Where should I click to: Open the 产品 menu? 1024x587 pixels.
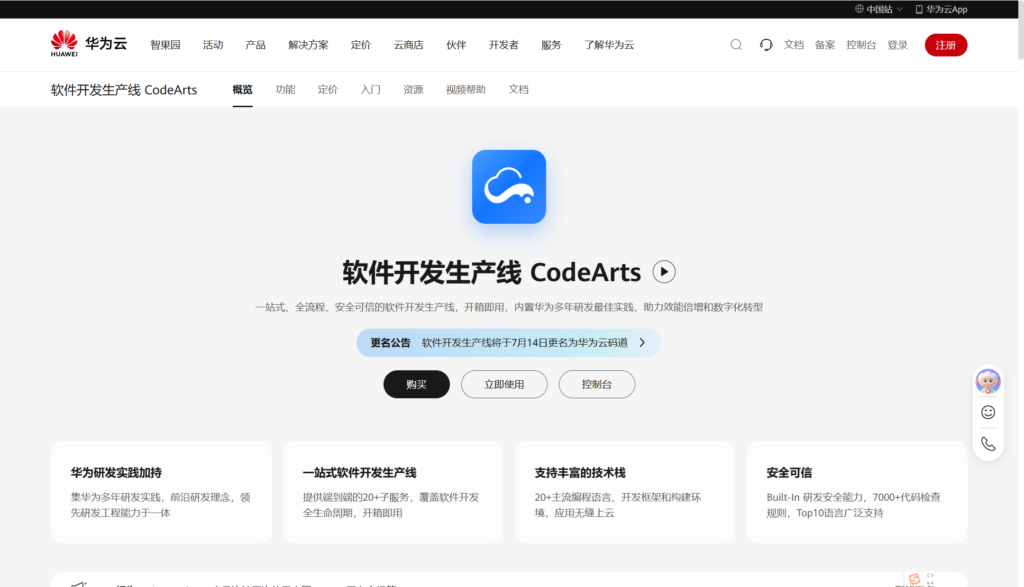(255, 44)
